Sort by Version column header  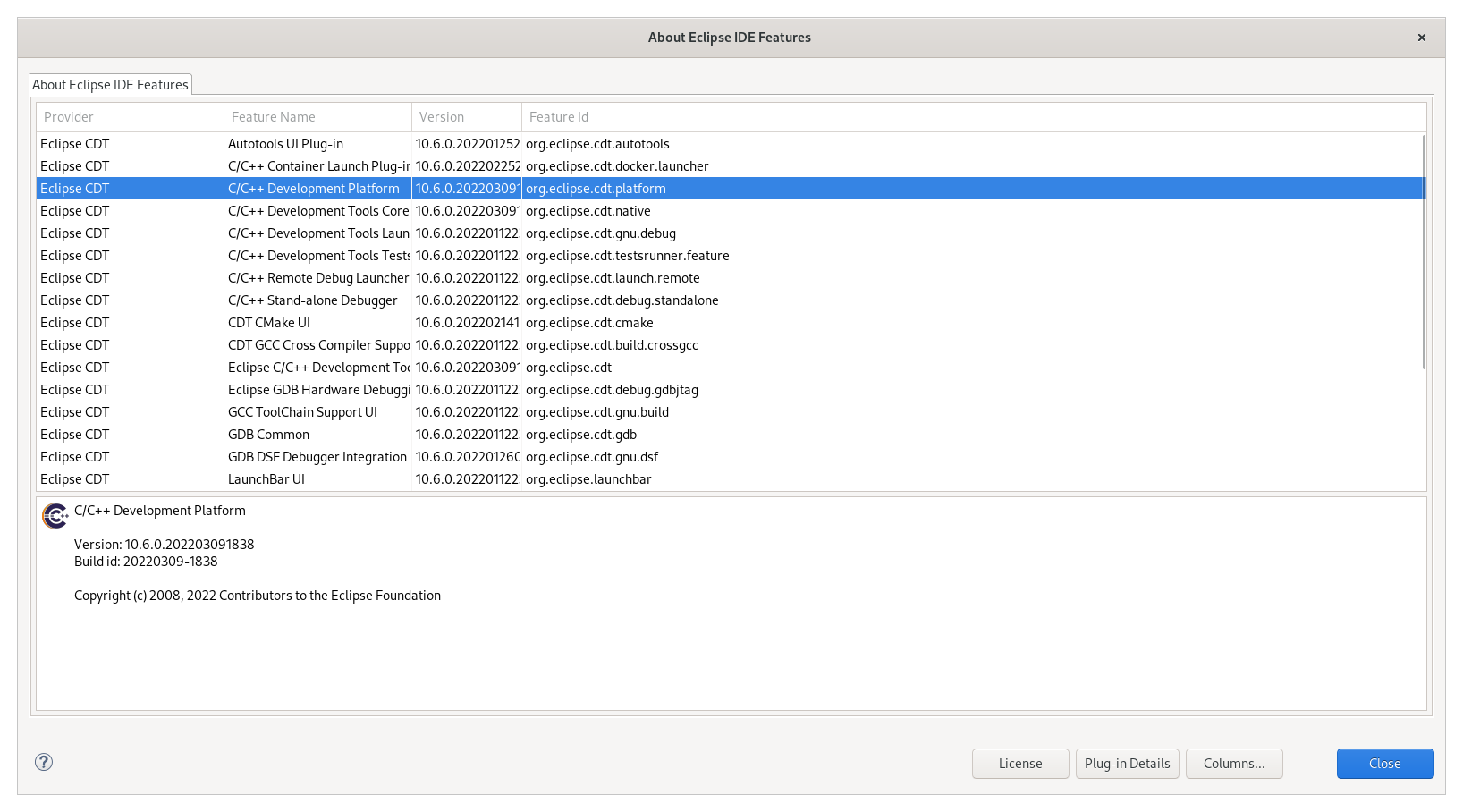click(466, 117)
